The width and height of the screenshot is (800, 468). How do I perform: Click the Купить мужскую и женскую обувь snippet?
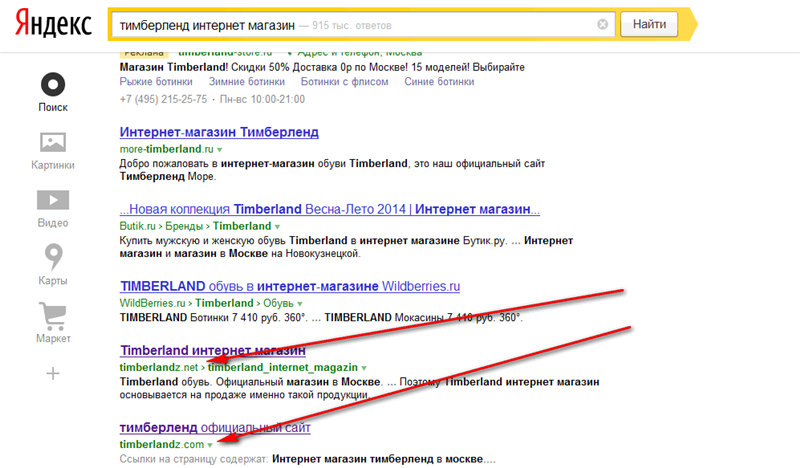click(346, 247)
